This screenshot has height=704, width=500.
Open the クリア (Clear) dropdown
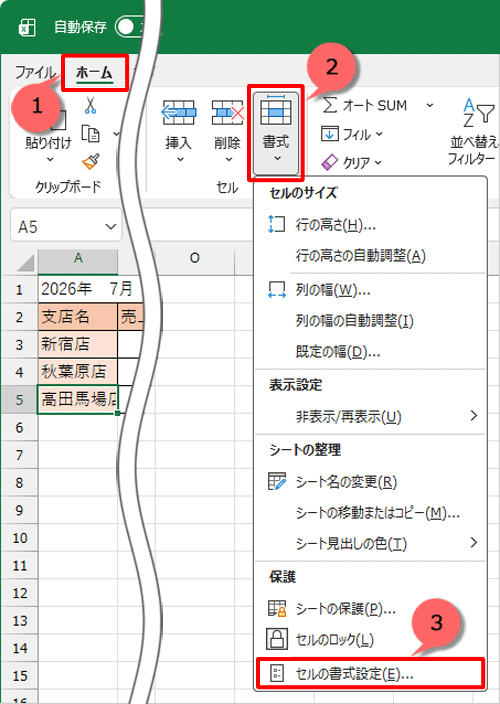tap(352, 163)
